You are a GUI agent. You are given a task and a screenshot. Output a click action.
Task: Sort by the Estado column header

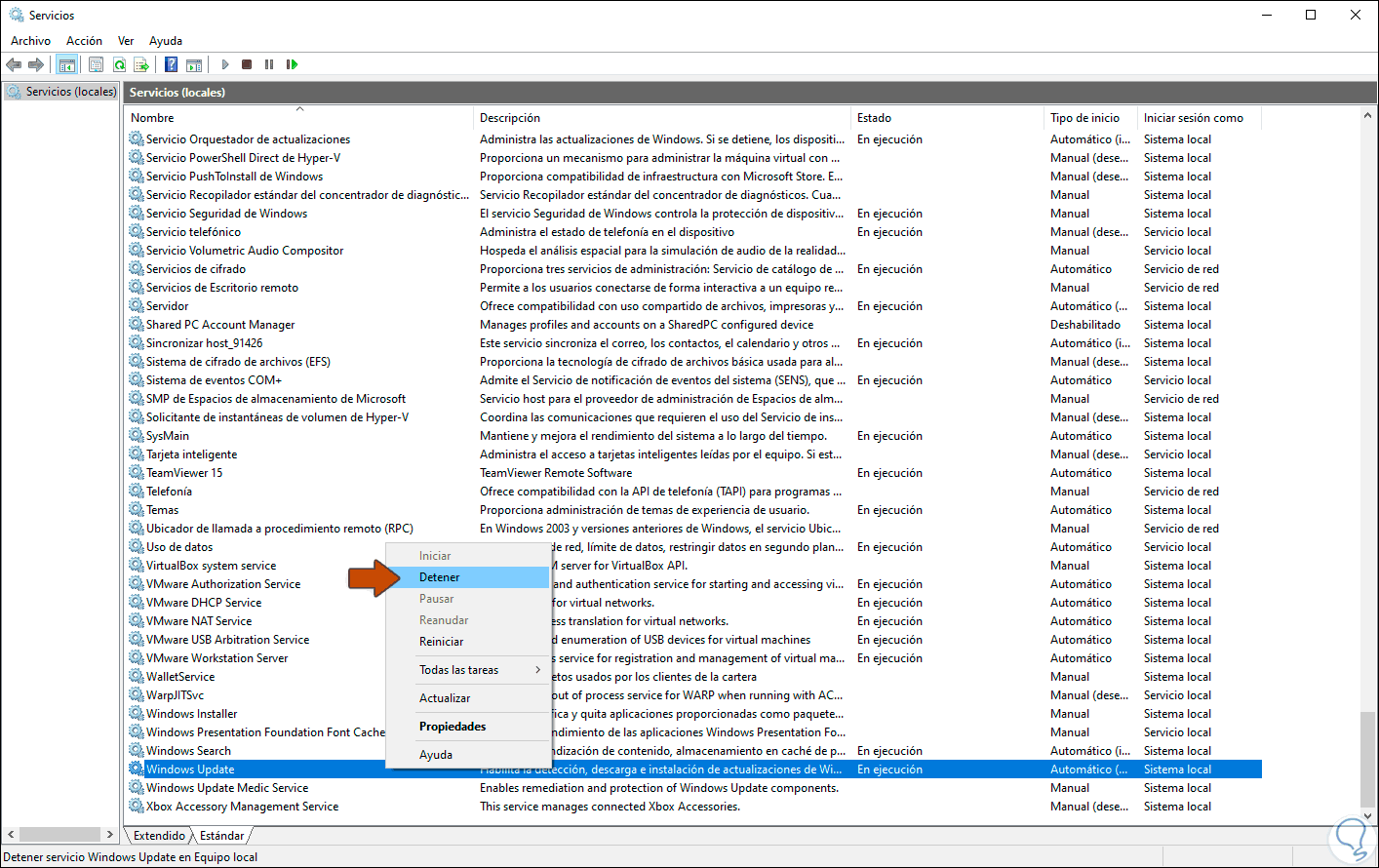(948, 118)
